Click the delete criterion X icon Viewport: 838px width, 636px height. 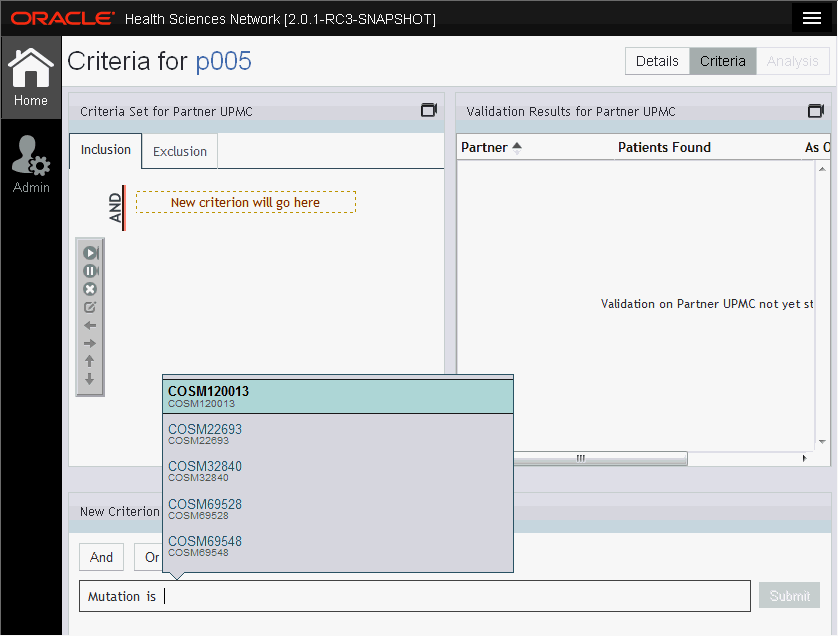[90, 289]
